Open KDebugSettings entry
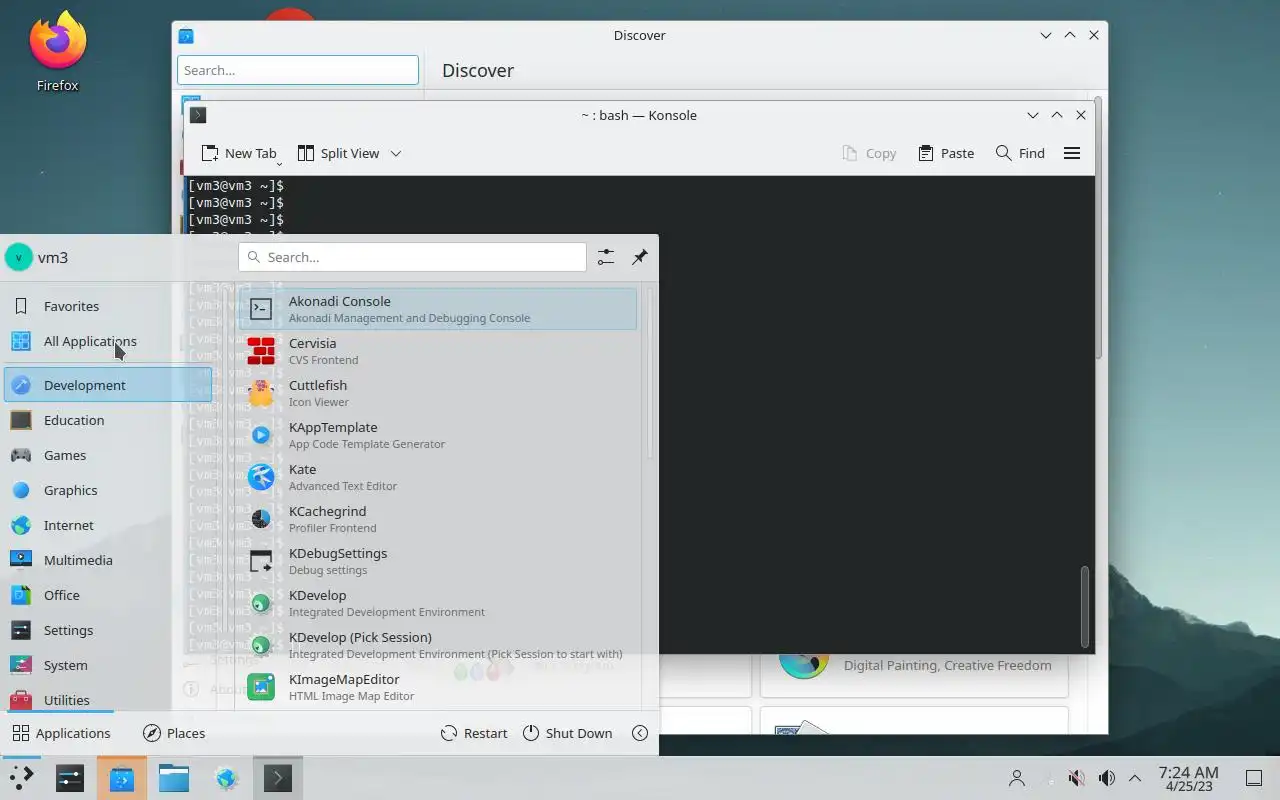Viewport: 1280px width, 800px height. pos(438,561)
